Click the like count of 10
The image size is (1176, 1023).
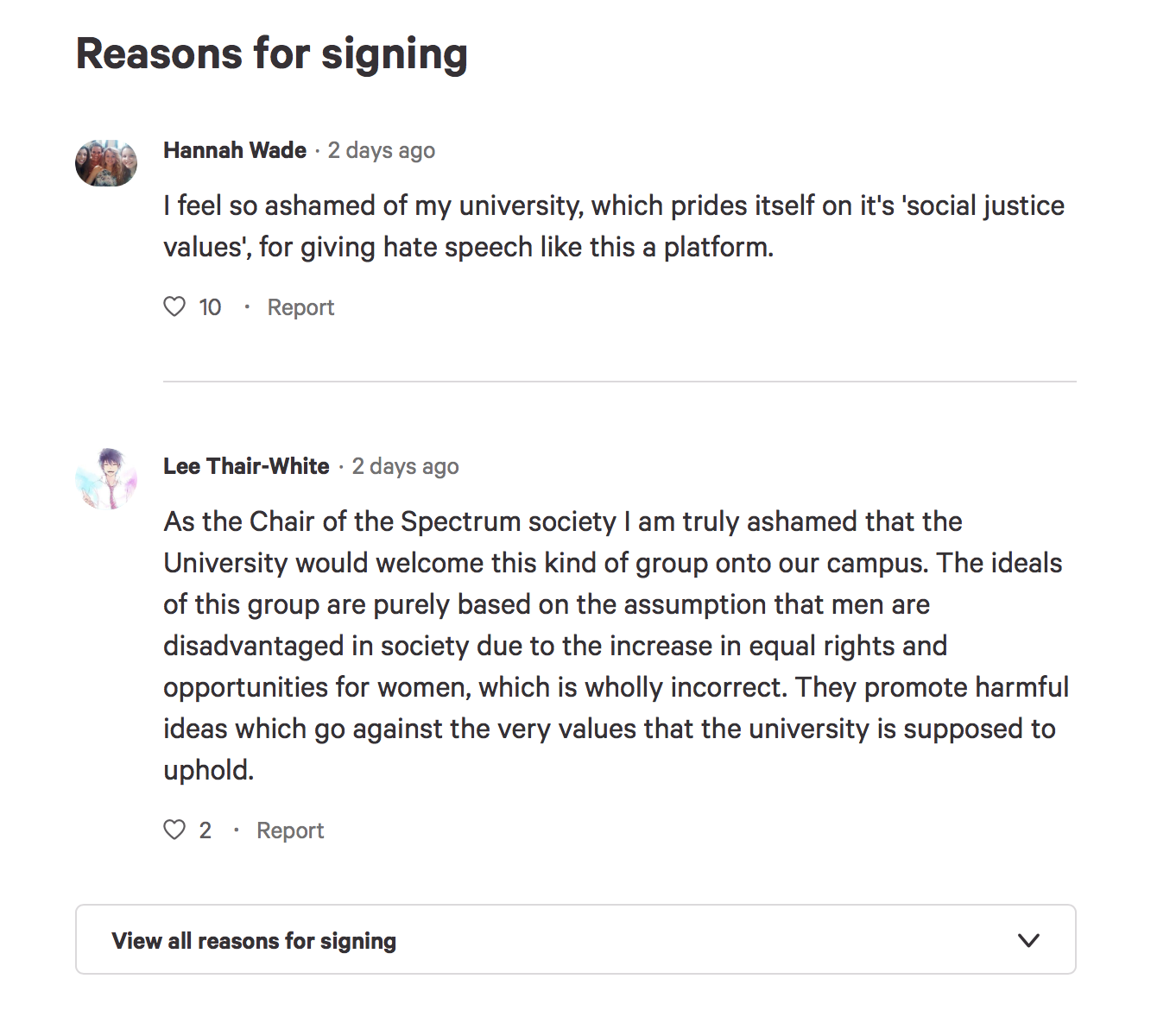pos(210,307)
